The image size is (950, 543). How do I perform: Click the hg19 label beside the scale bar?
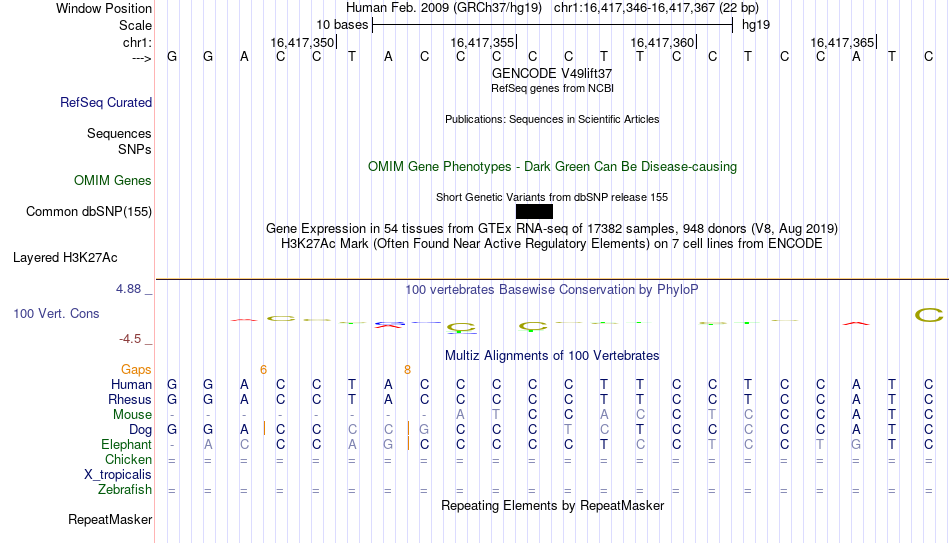(756, 25)
